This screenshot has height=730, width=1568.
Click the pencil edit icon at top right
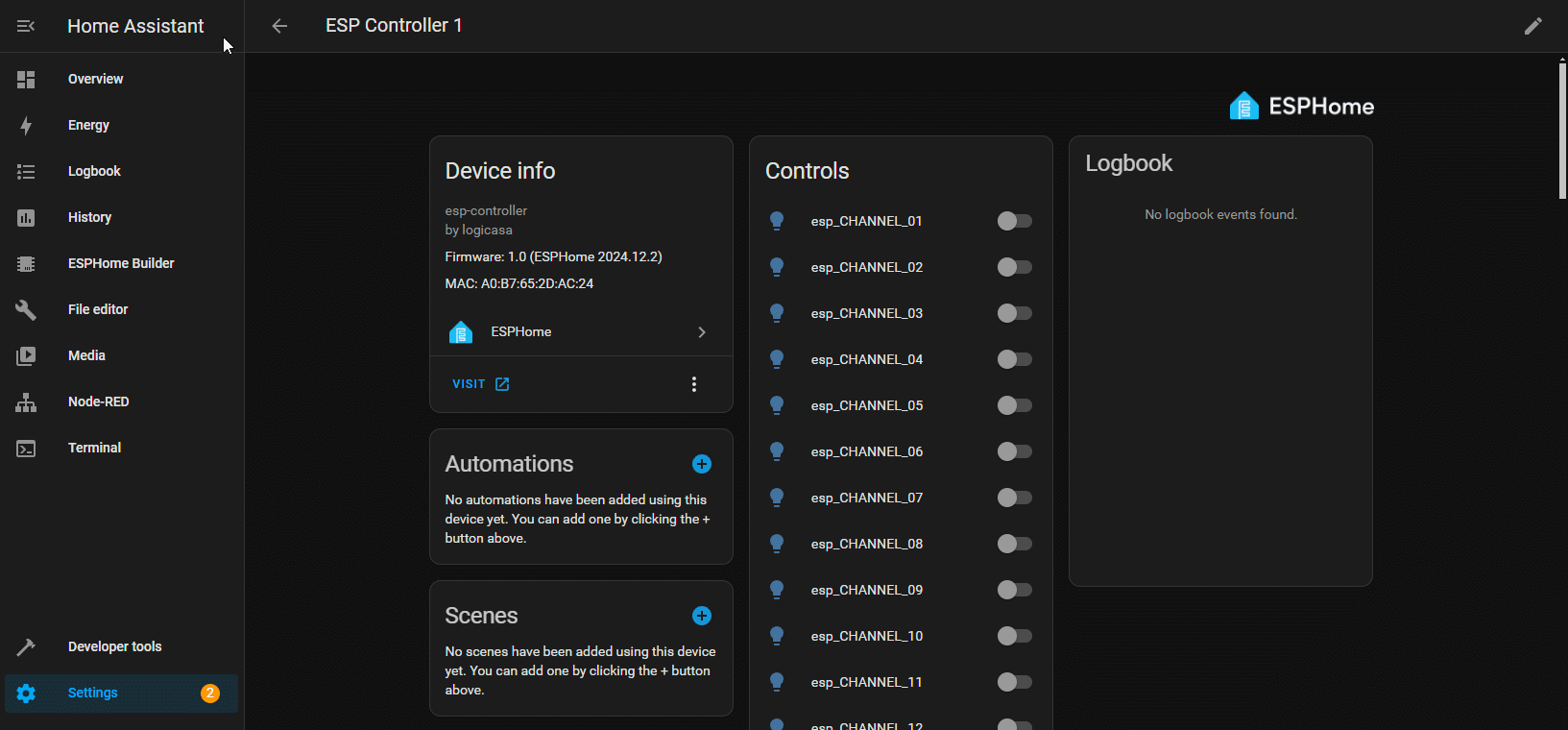click(x=1532, y=26)
